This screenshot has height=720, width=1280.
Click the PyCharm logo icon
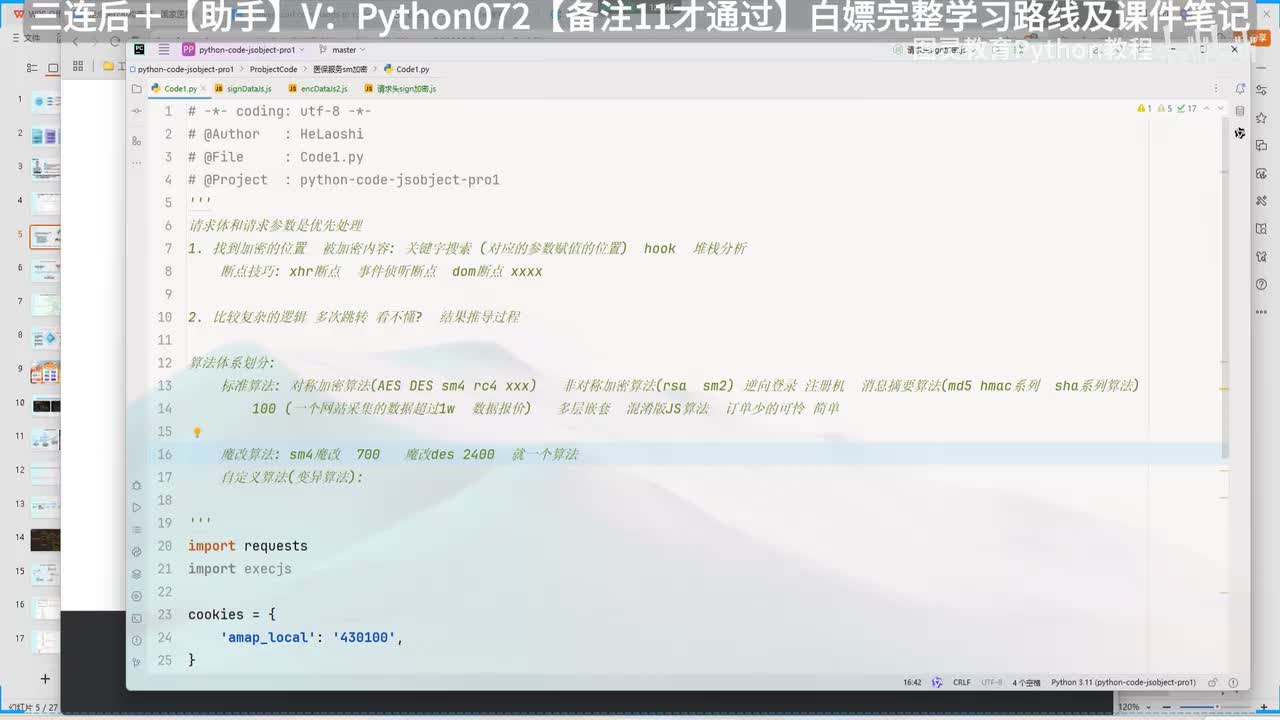[139, 49]
